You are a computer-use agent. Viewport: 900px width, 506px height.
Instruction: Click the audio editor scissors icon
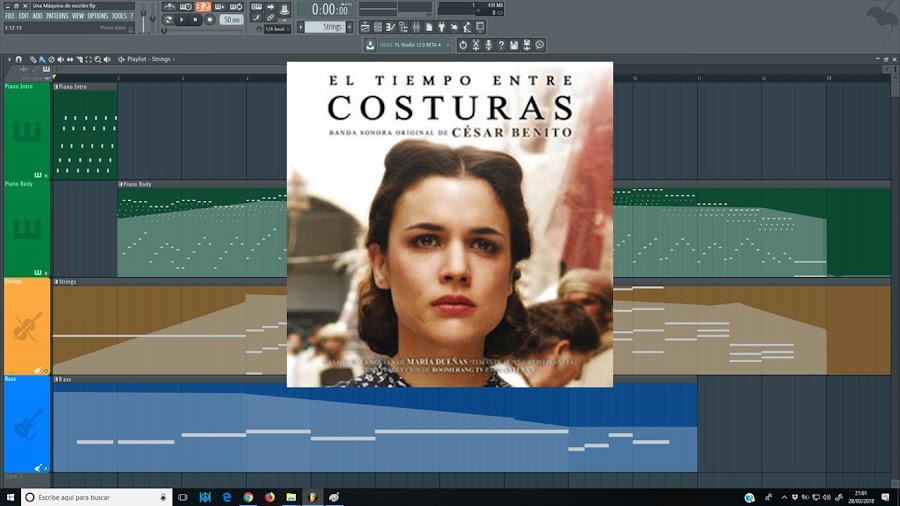point(476,45)
